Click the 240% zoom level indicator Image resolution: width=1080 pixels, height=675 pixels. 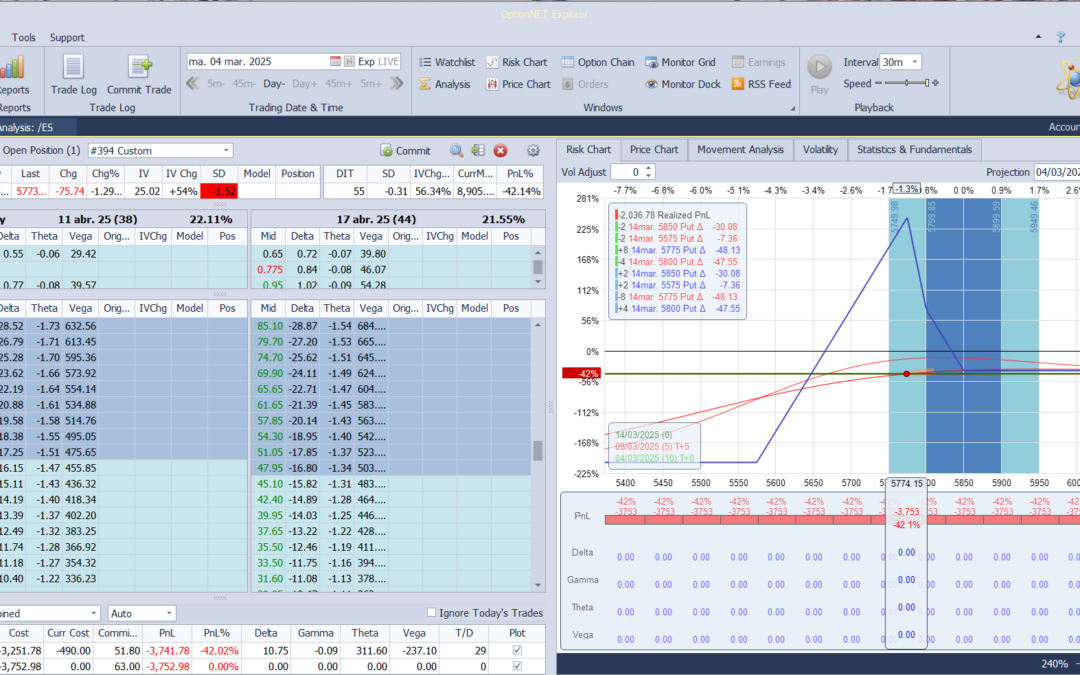click(1054, 664)
